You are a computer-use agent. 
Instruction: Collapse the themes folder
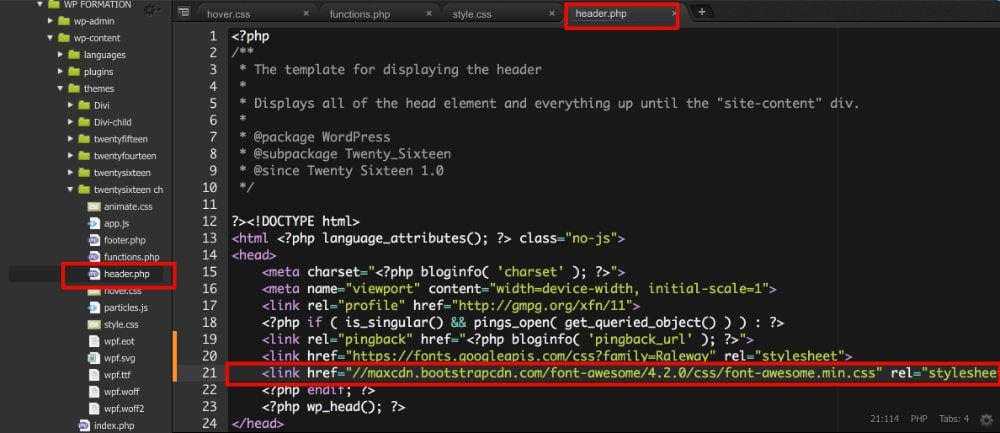[61, 88]
